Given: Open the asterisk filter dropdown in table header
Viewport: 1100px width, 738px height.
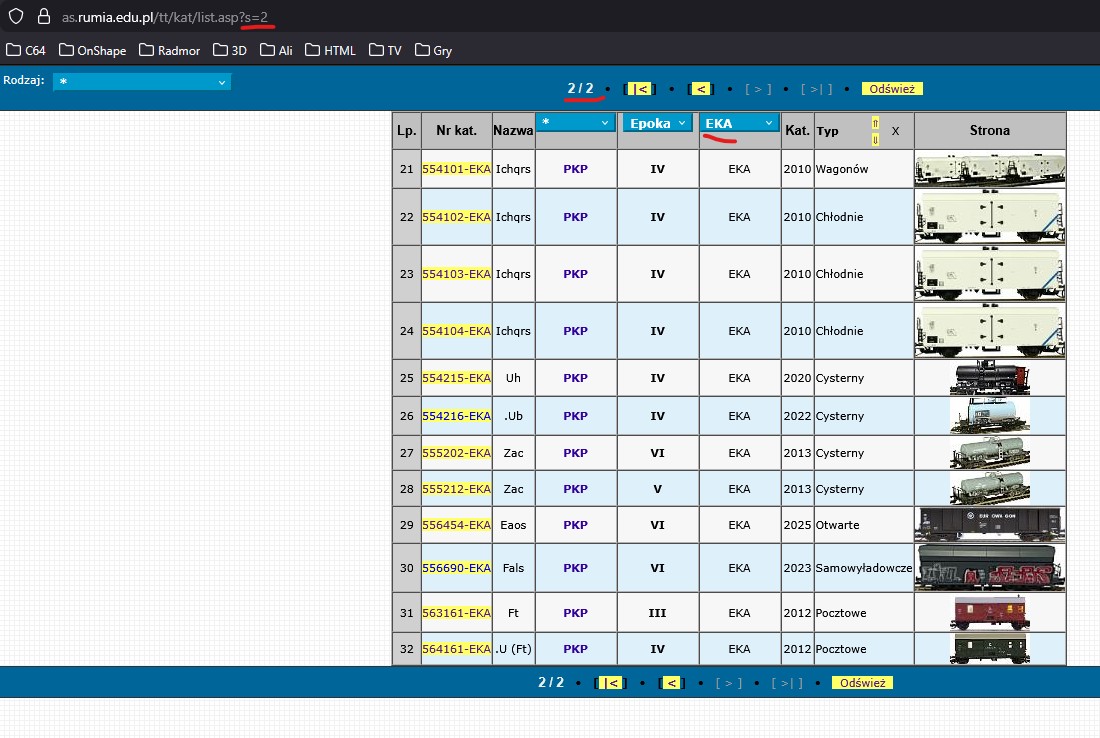Looking at the screenshot, I should 575,122.
